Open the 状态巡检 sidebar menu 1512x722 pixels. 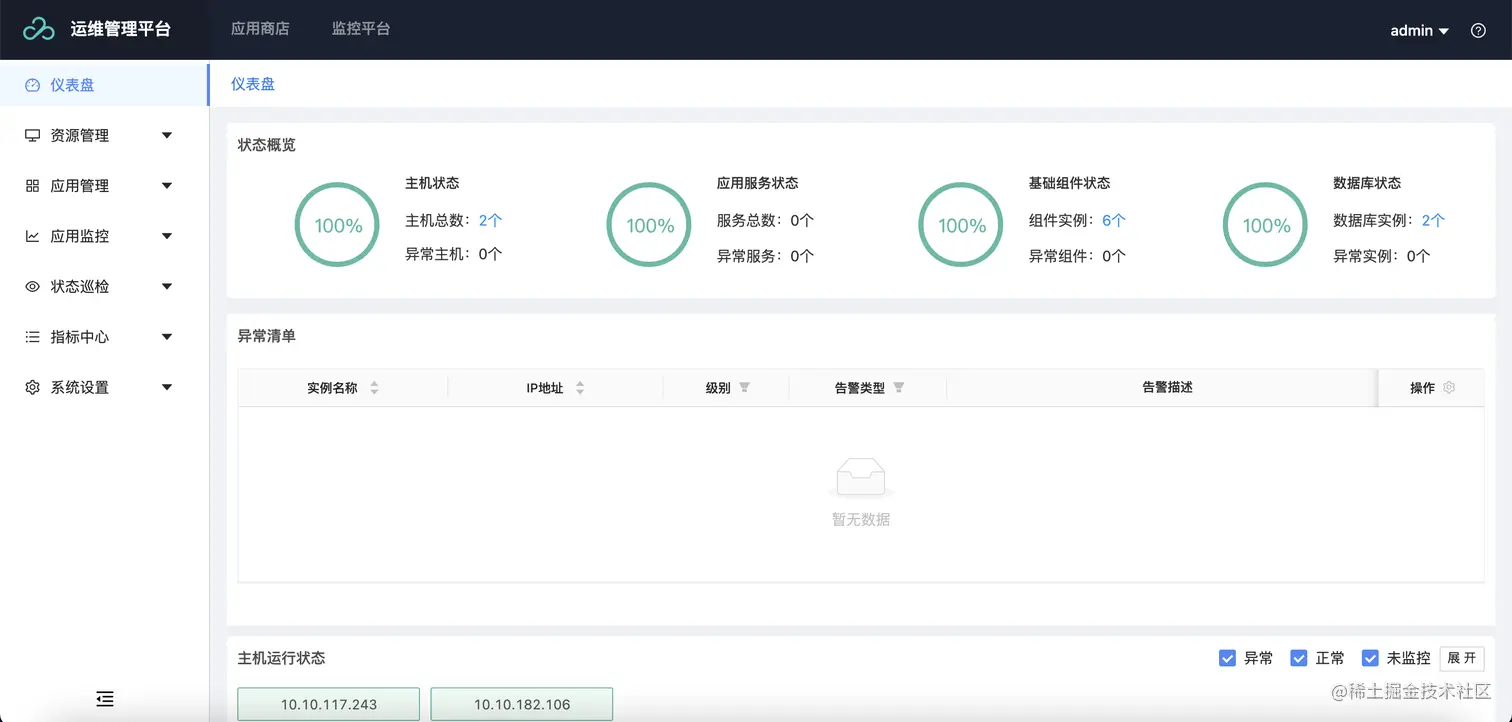104,286
